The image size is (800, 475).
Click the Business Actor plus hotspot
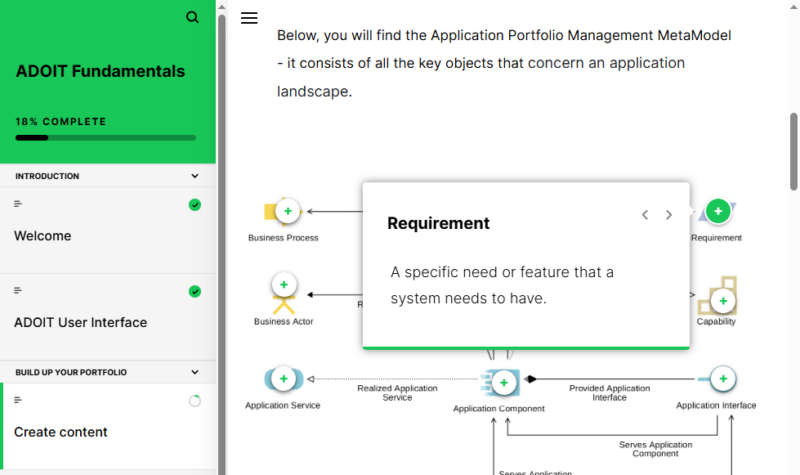click(x=284, y=285)
